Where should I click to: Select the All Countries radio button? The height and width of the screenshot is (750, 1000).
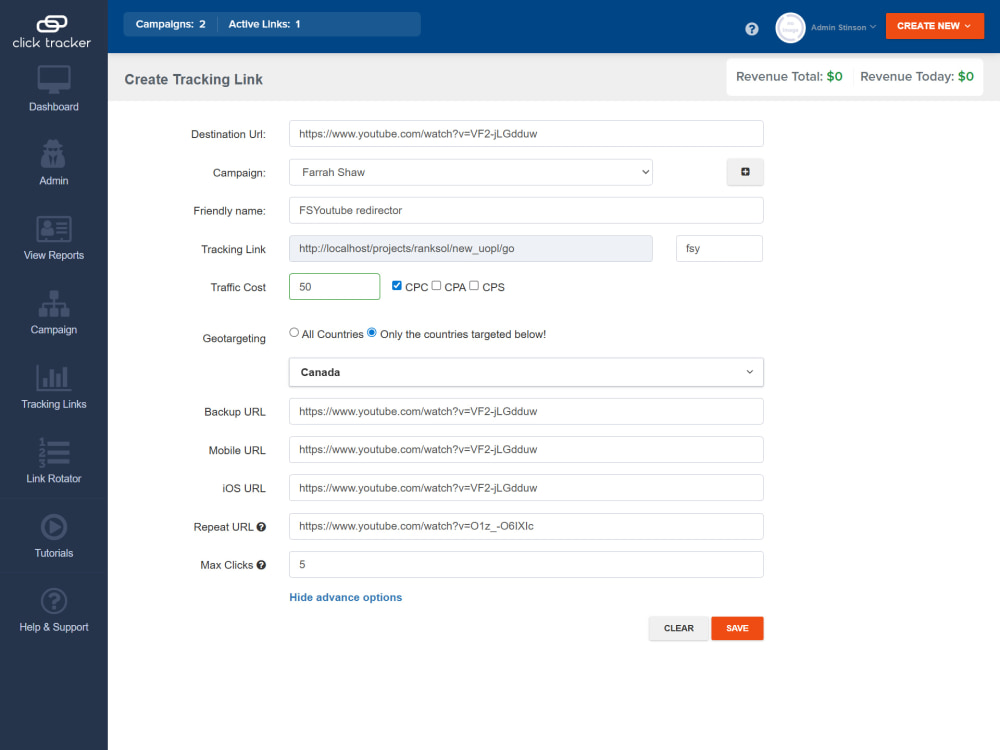(294, 332)
